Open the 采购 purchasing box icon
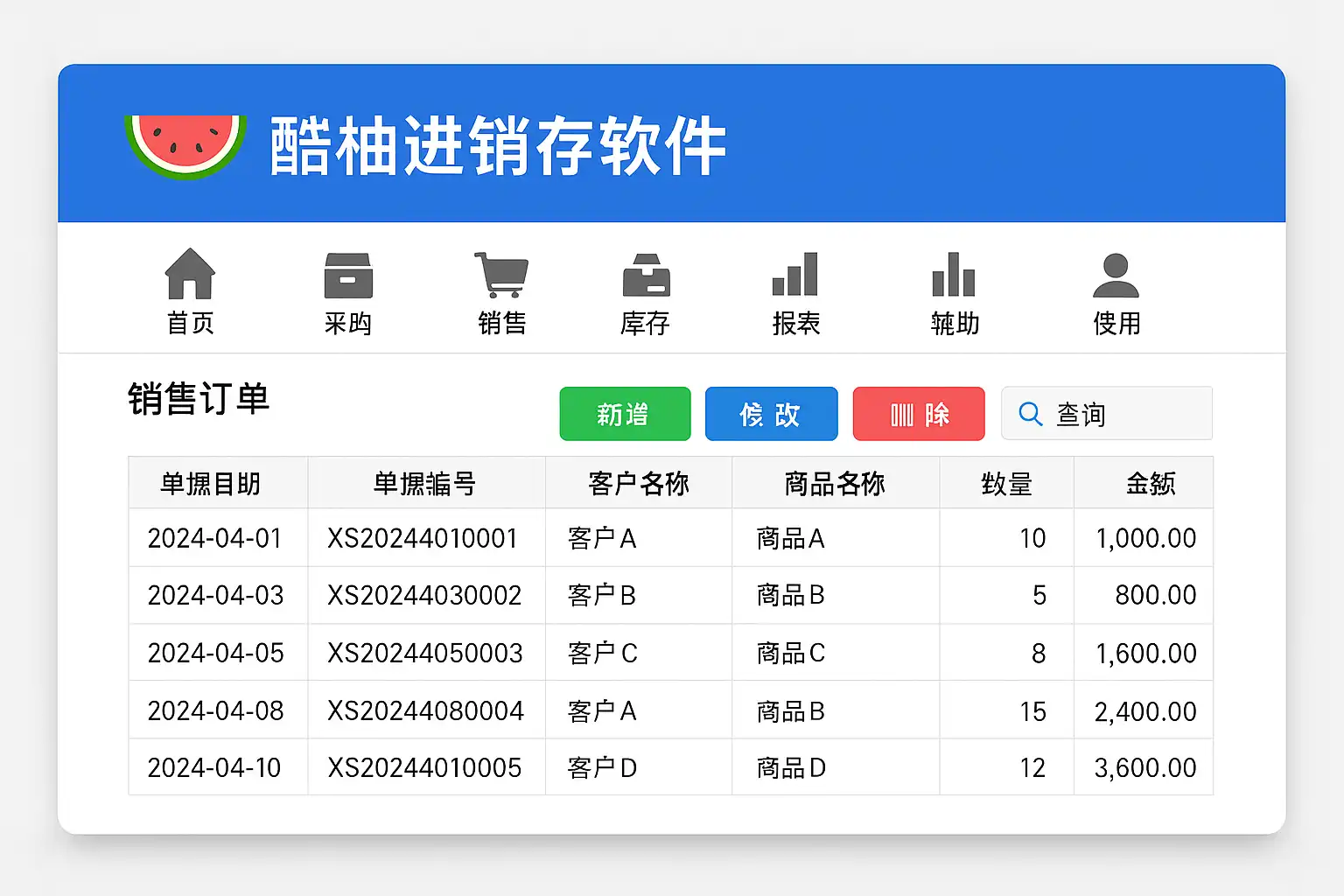Screen dimensions: 1344x896 click(348, 275)
